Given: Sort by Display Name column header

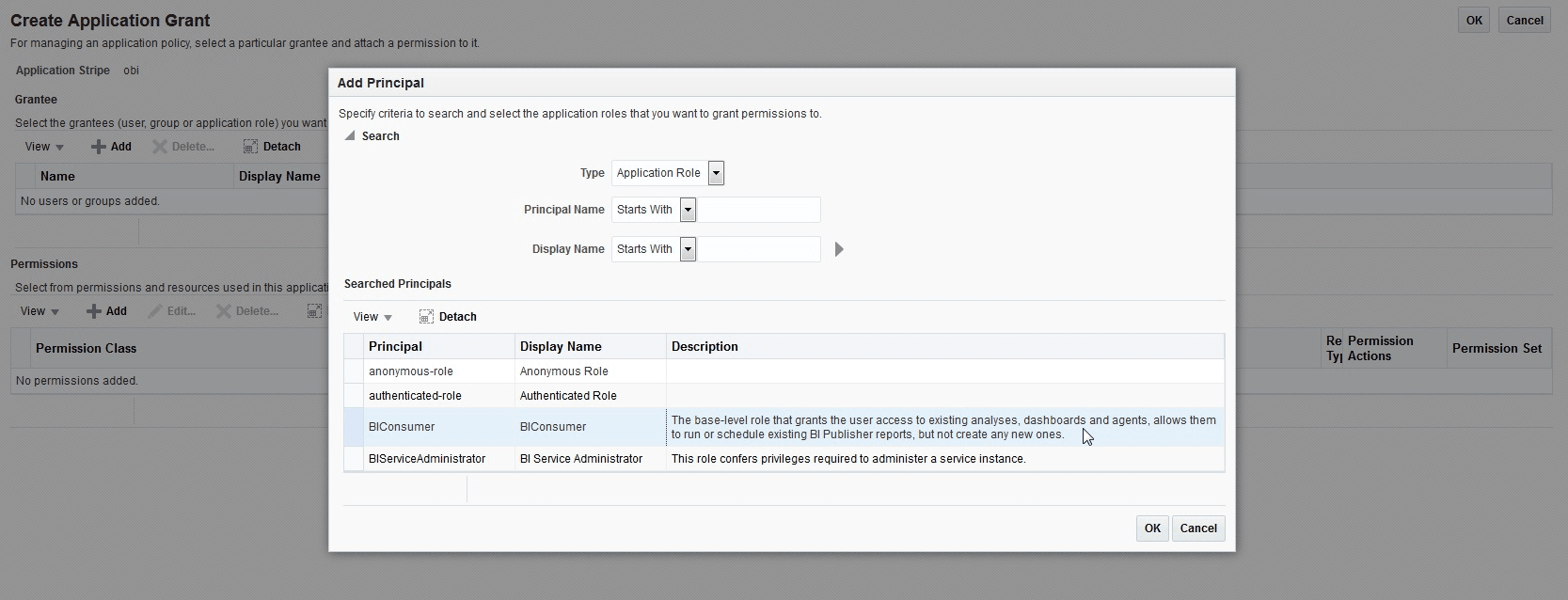Looking at the screenshot, I should (561, 347).
